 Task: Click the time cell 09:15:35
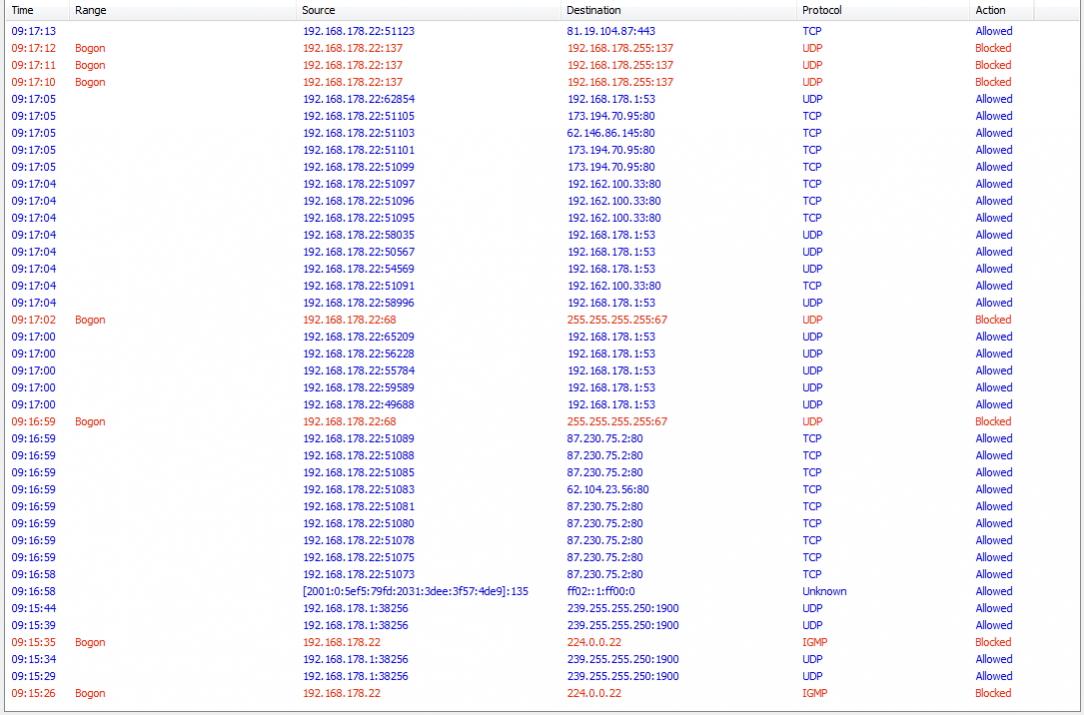[x=33, y=642]
